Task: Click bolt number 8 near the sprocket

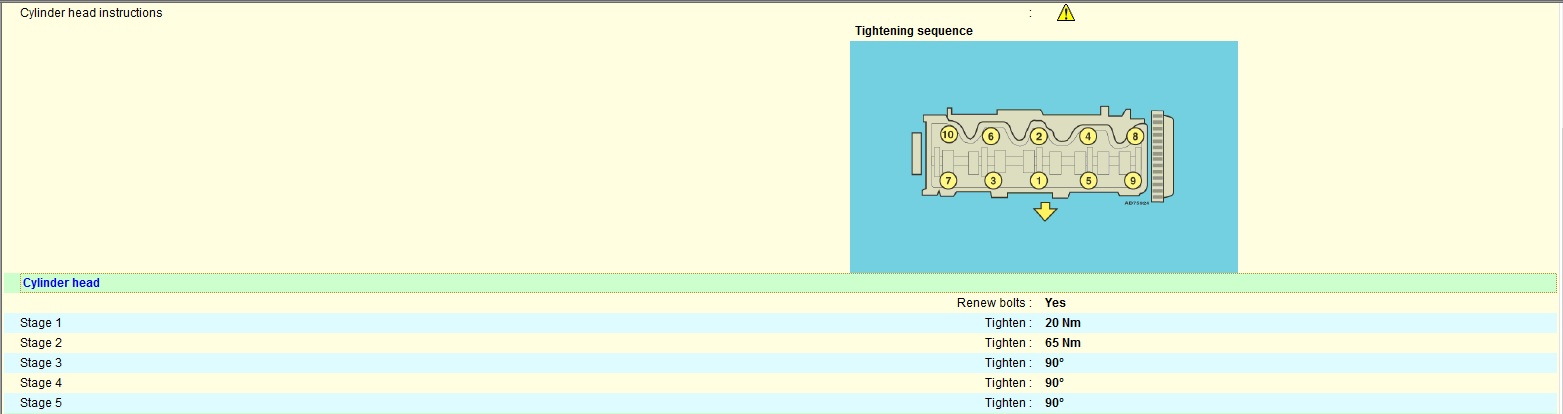Action: pos(1134,136)
